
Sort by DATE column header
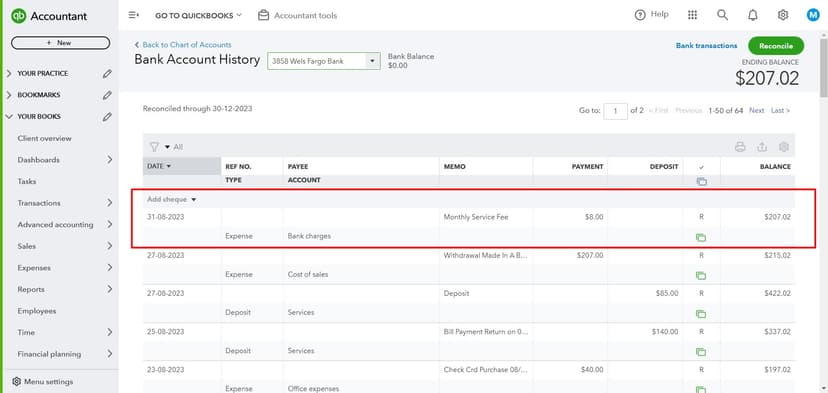182,166
